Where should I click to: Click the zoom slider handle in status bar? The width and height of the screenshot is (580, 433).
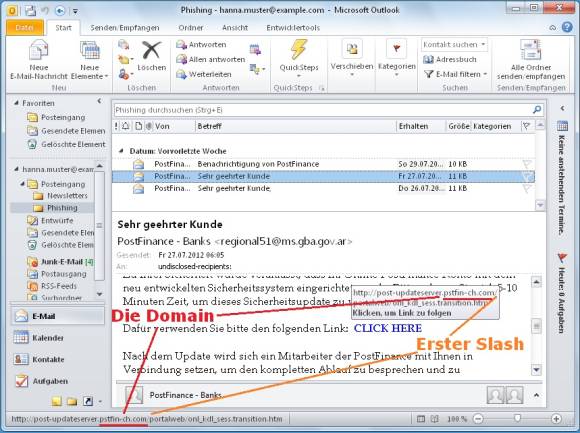[517, 419]
